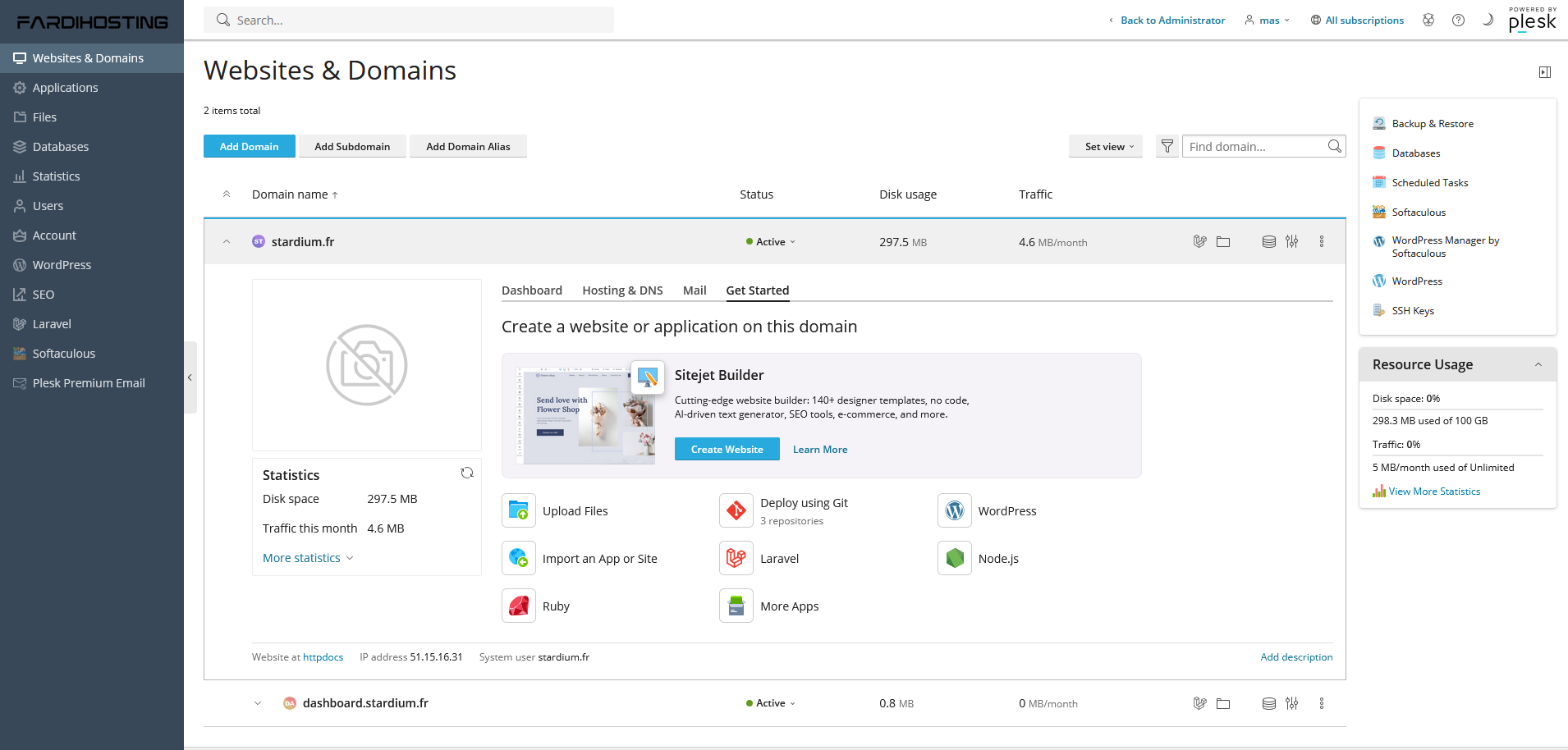Open the mas user menu

tap(1268, 20)
